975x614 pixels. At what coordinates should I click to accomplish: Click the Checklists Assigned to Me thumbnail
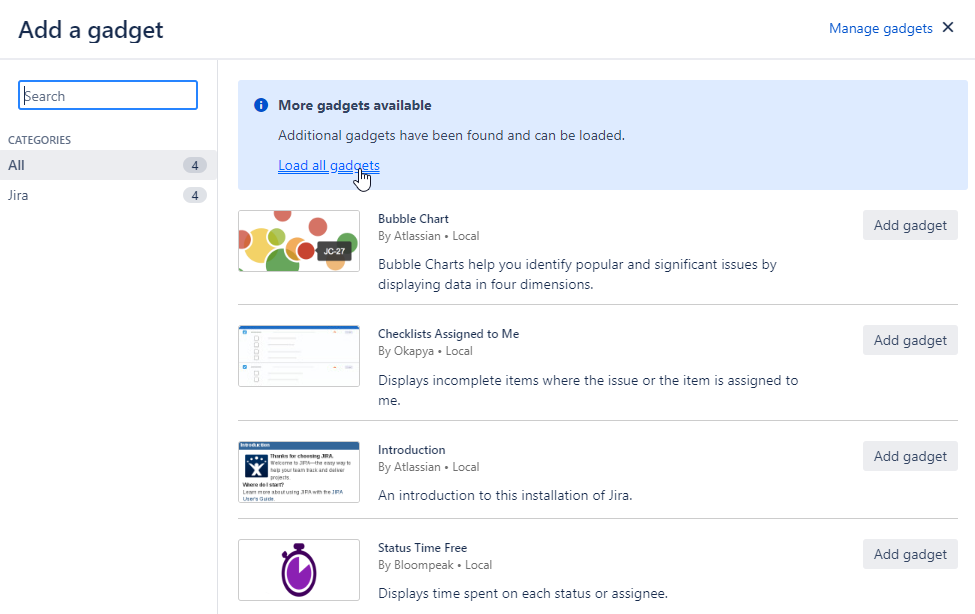click(x=299, y=356)
